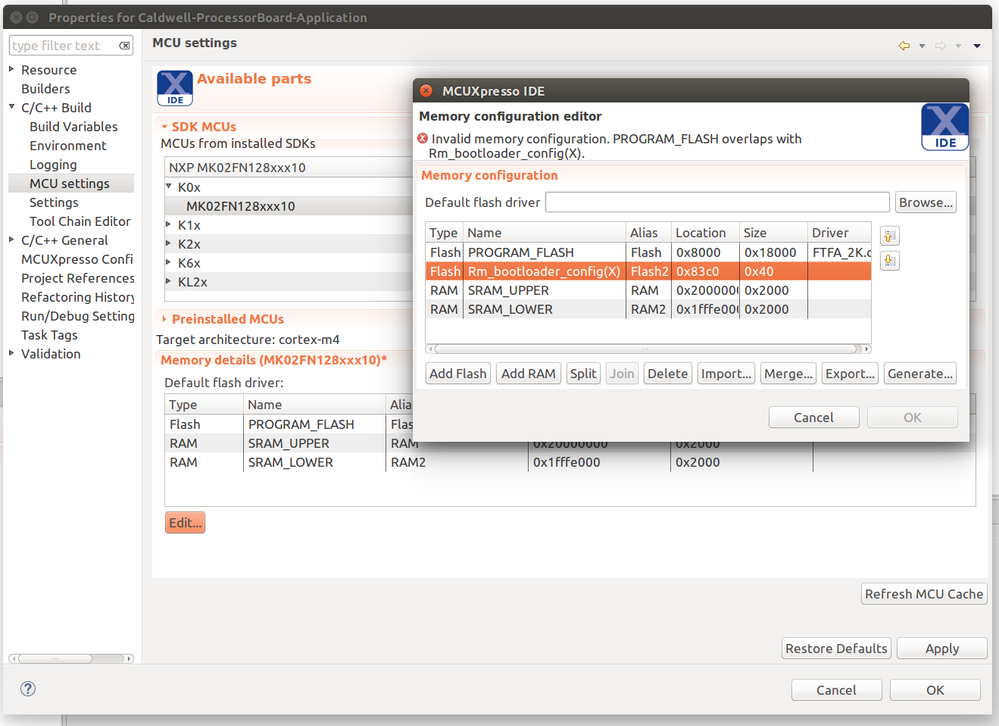Select MCU settings in the sidebar
Viewport: 999px width, 726px height.
69,183
